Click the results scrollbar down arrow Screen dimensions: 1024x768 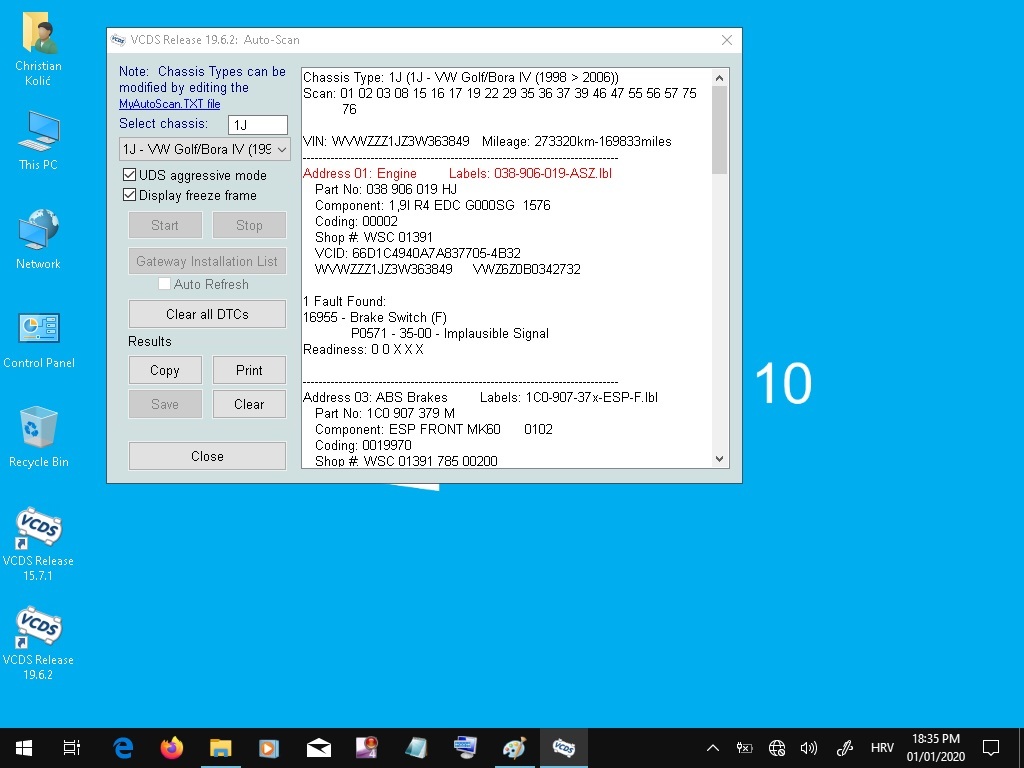click(719, 459)
